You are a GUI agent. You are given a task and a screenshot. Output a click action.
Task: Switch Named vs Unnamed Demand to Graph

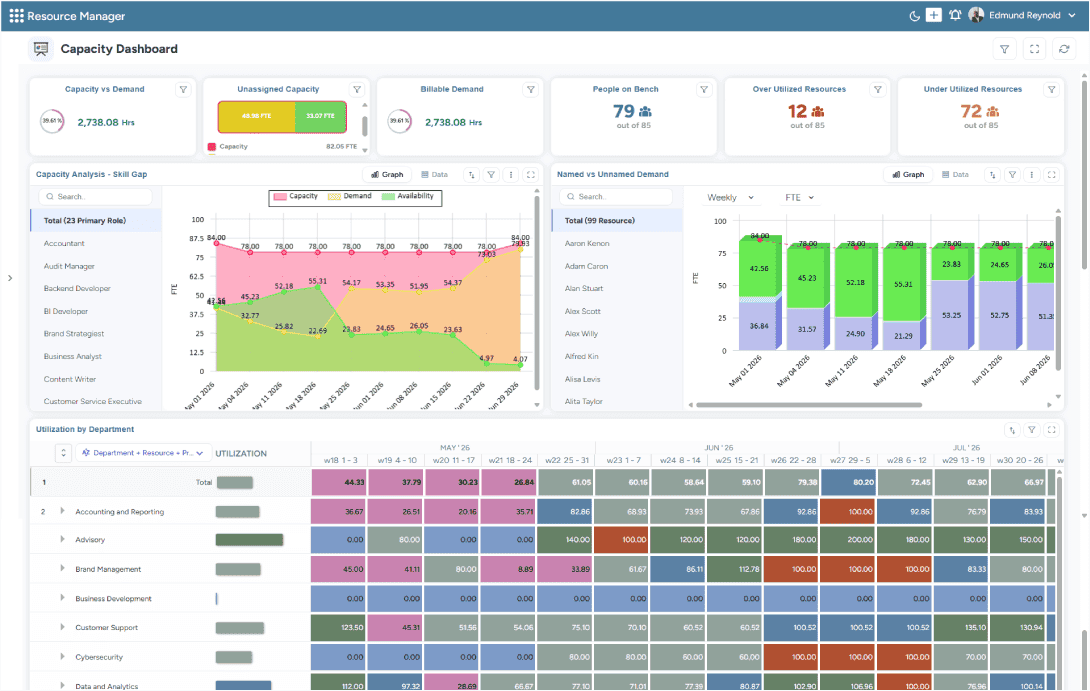(x=909, y=174)
